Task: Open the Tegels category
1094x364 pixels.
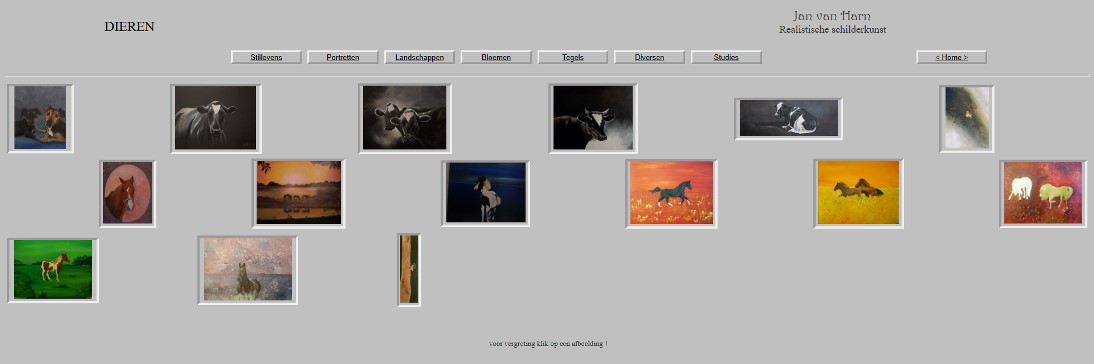Action: pos(573,57)
